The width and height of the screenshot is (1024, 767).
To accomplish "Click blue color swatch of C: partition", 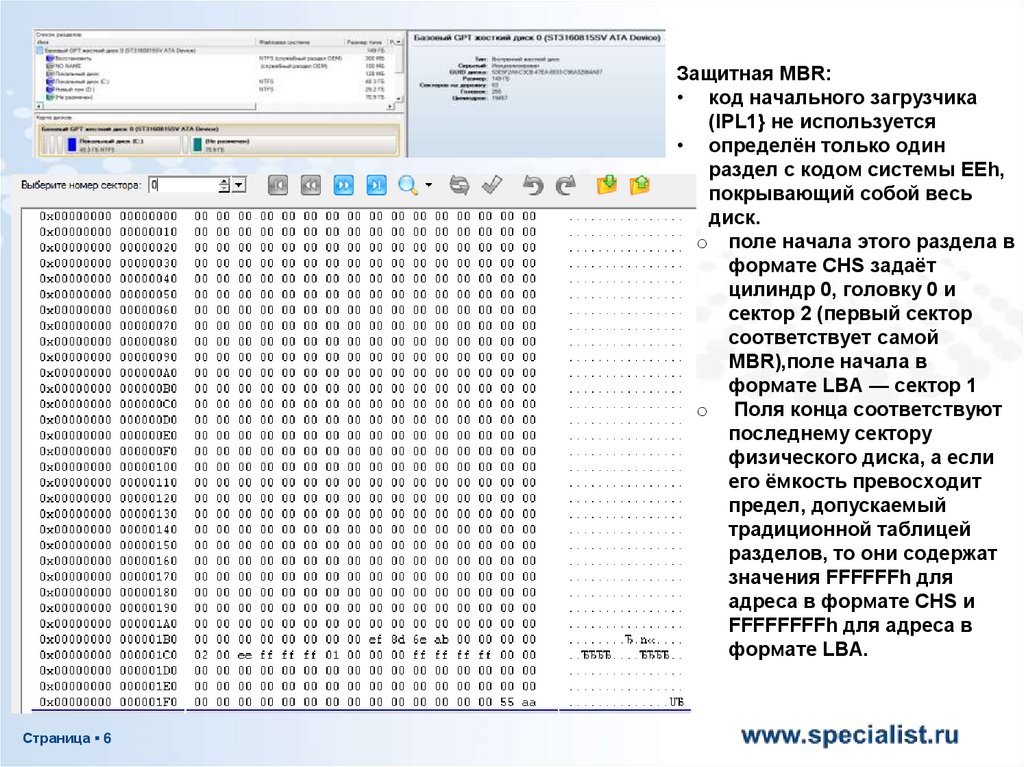I will [72, 145].
